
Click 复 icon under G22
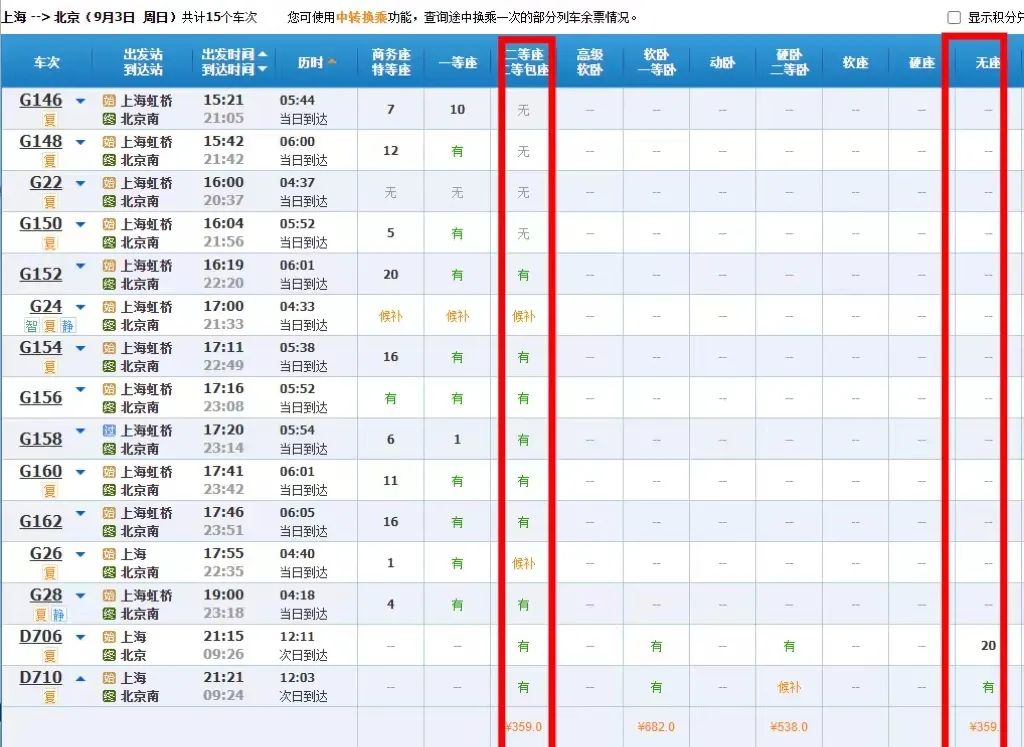point(50,202)
